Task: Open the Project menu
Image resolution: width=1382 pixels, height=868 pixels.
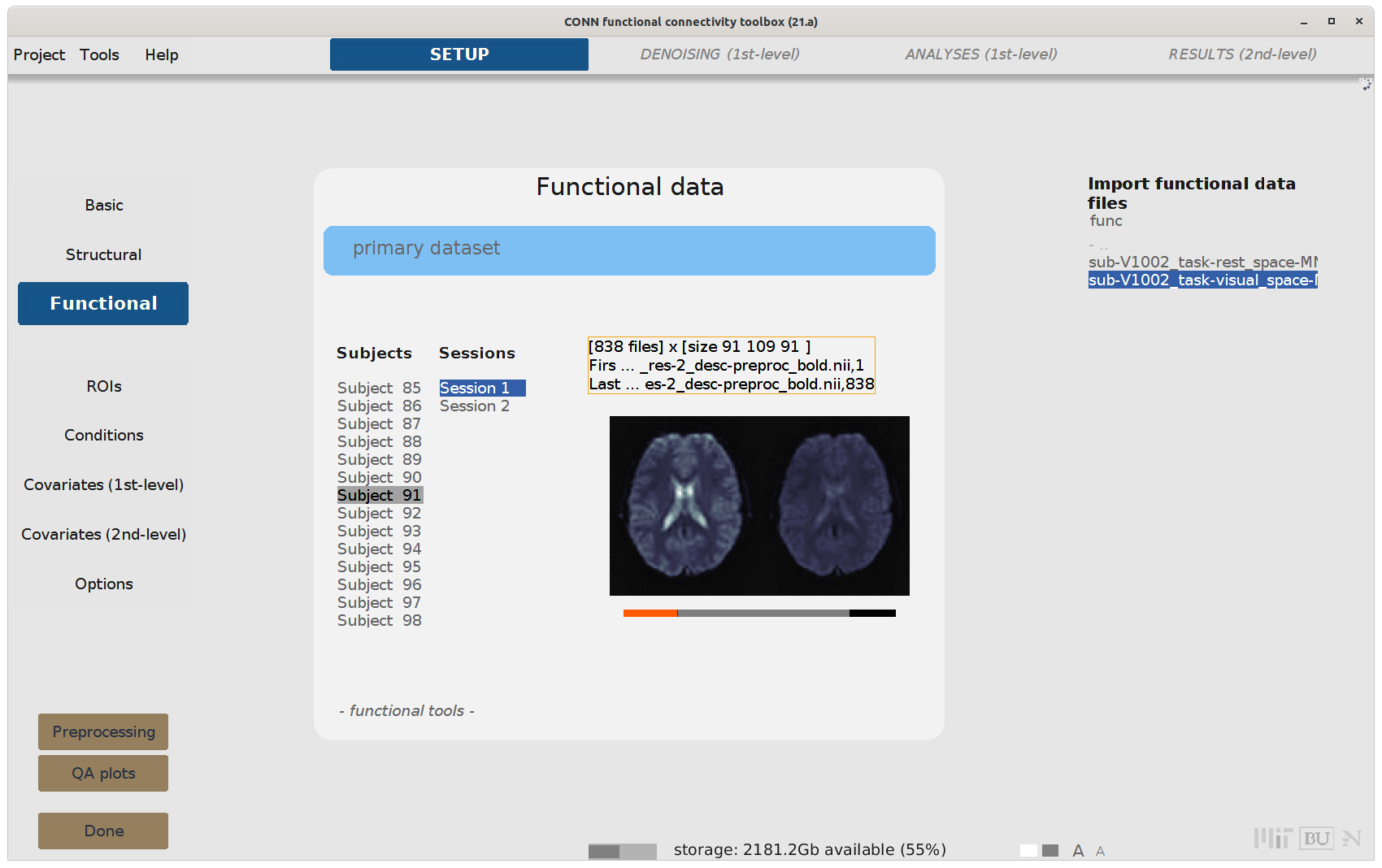Action: [x=39, y=54]
